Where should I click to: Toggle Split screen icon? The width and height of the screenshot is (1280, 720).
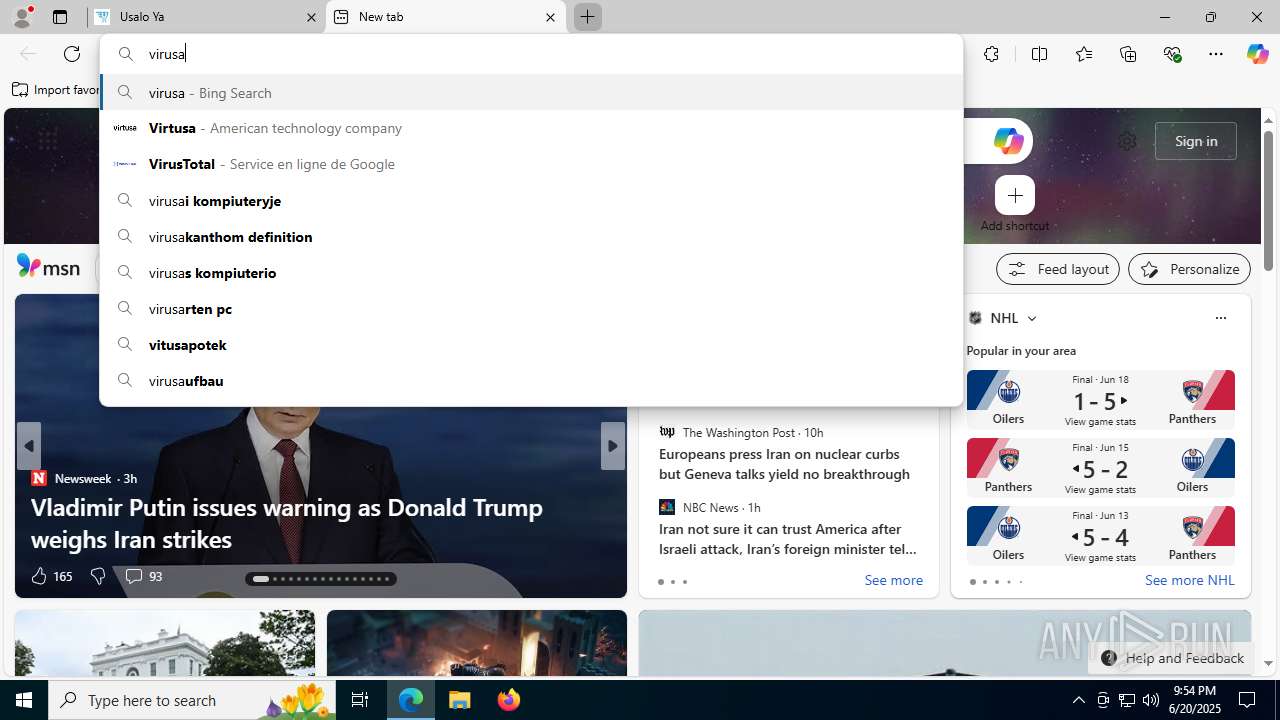click(1039, 54)
